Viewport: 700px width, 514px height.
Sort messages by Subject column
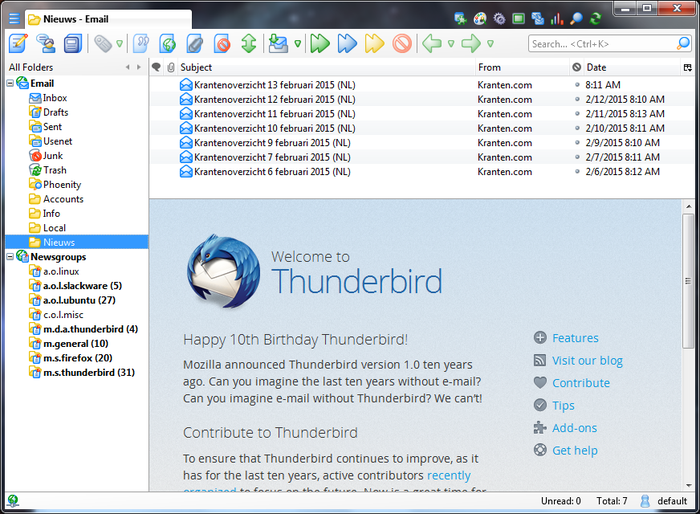point(326,67)
